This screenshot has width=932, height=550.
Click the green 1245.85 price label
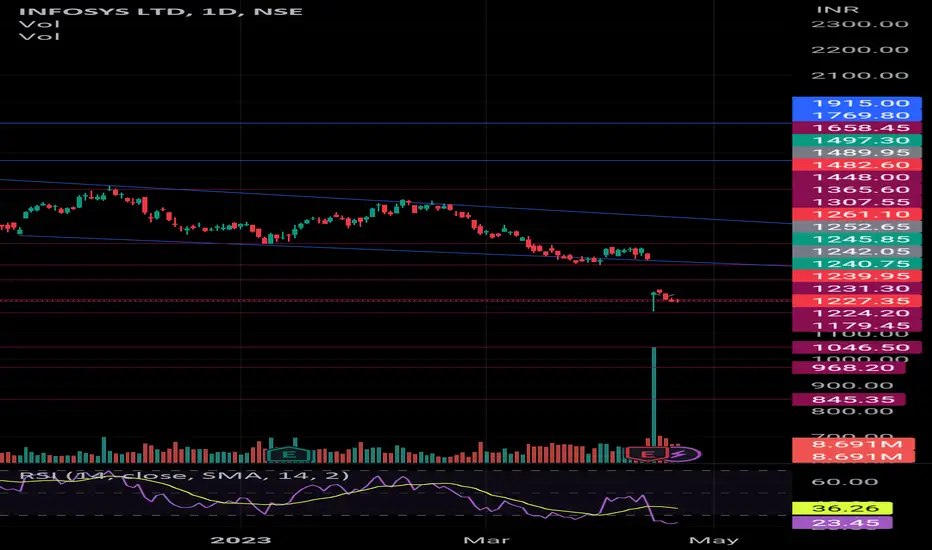click(857, 239)
